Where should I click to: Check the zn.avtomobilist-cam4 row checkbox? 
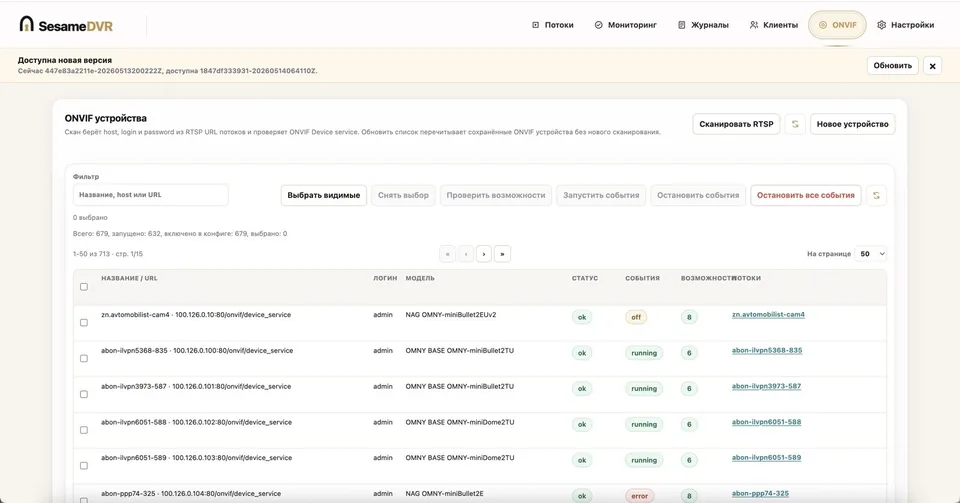(x=84, y=322)
